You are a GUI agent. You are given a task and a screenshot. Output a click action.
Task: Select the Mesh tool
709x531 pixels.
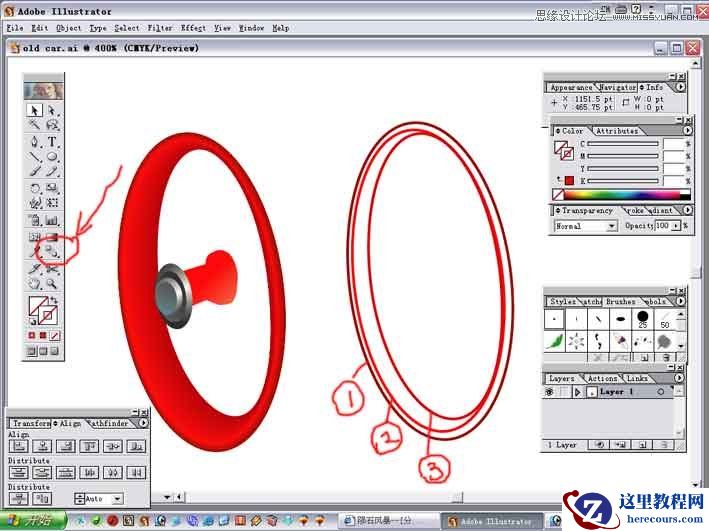34,237
